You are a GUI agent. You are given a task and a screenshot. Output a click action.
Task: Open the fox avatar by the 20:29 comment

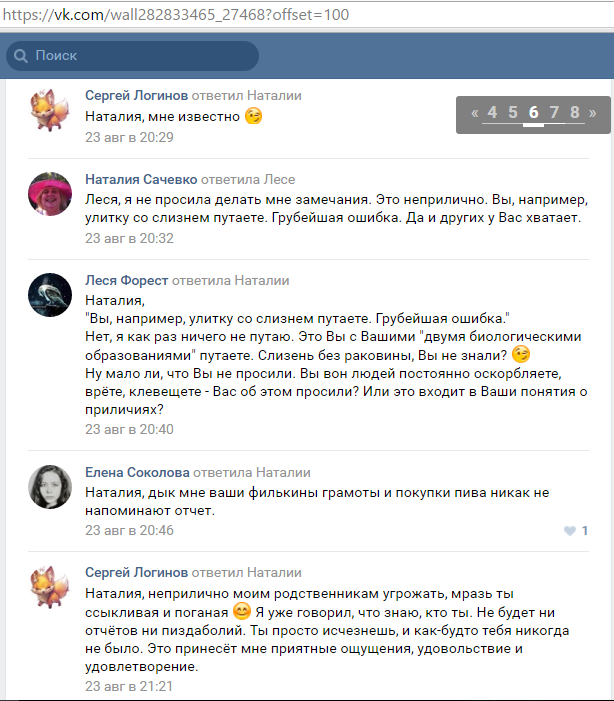50,110
